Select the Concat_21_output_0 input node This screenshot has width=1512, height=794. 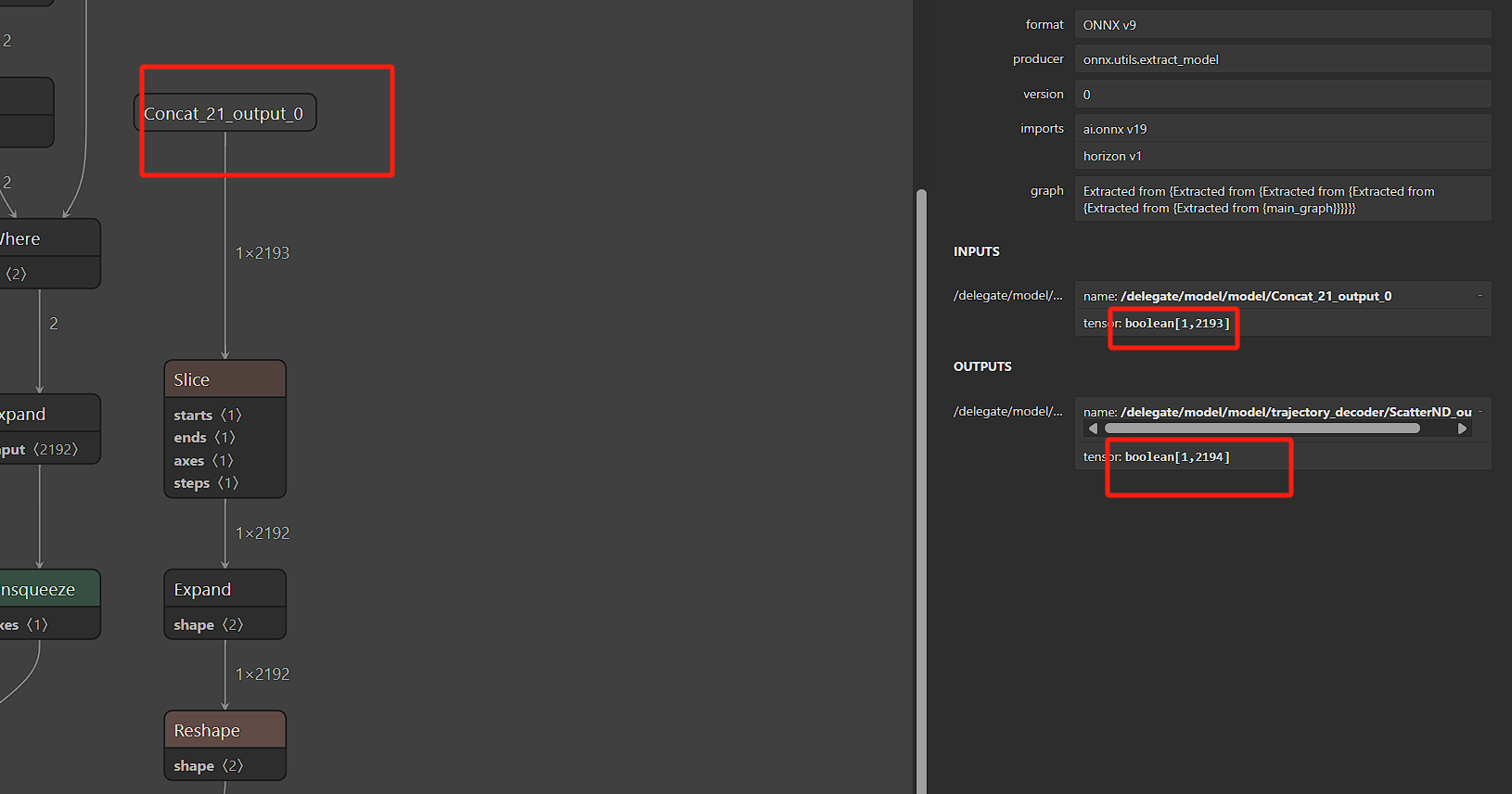pos(224,113)
